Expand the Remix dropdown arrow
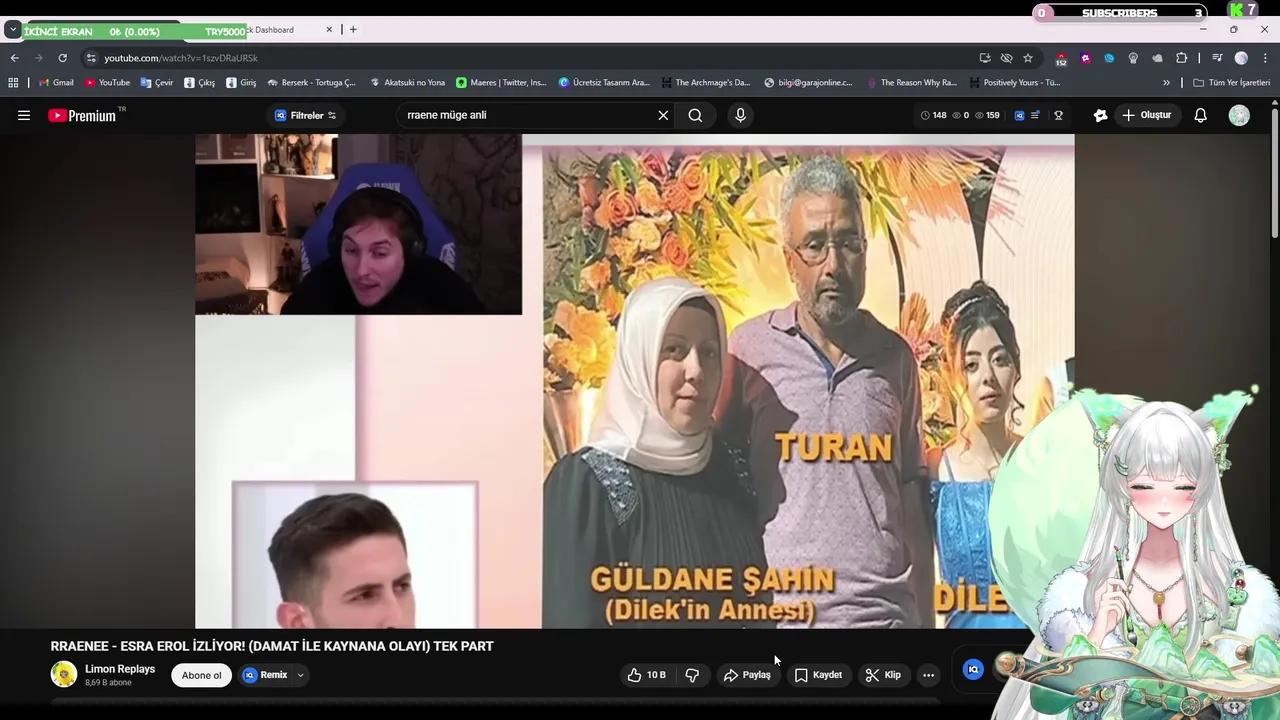Screen dimensions: 1280x720 point(300,675)
